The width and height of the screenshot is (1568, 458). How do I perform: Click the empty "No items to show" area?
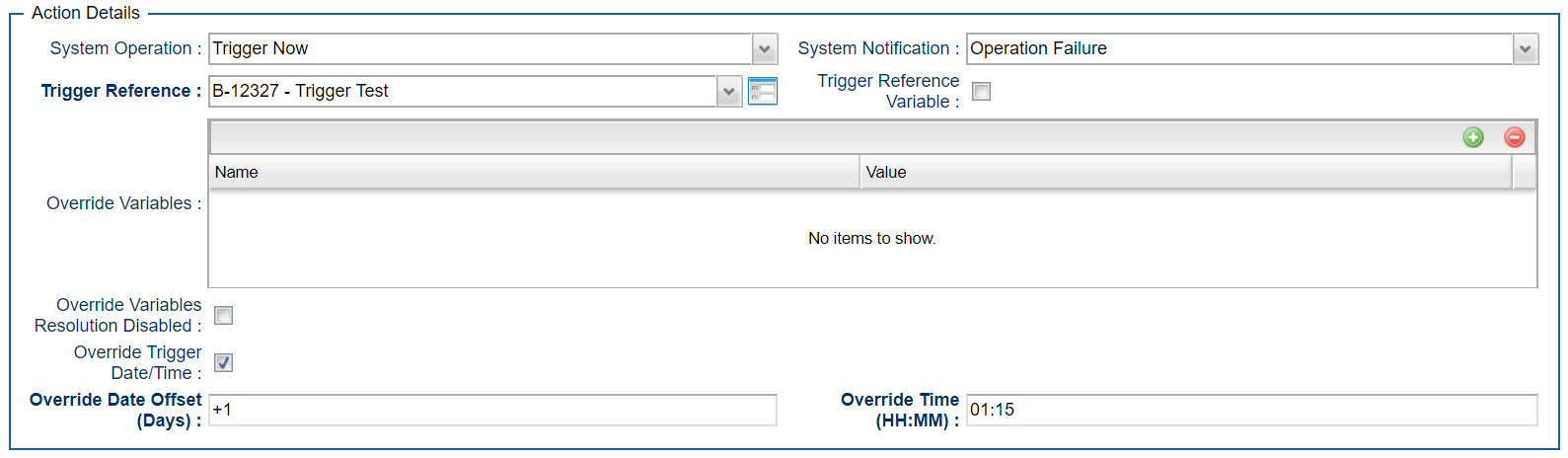871,239
